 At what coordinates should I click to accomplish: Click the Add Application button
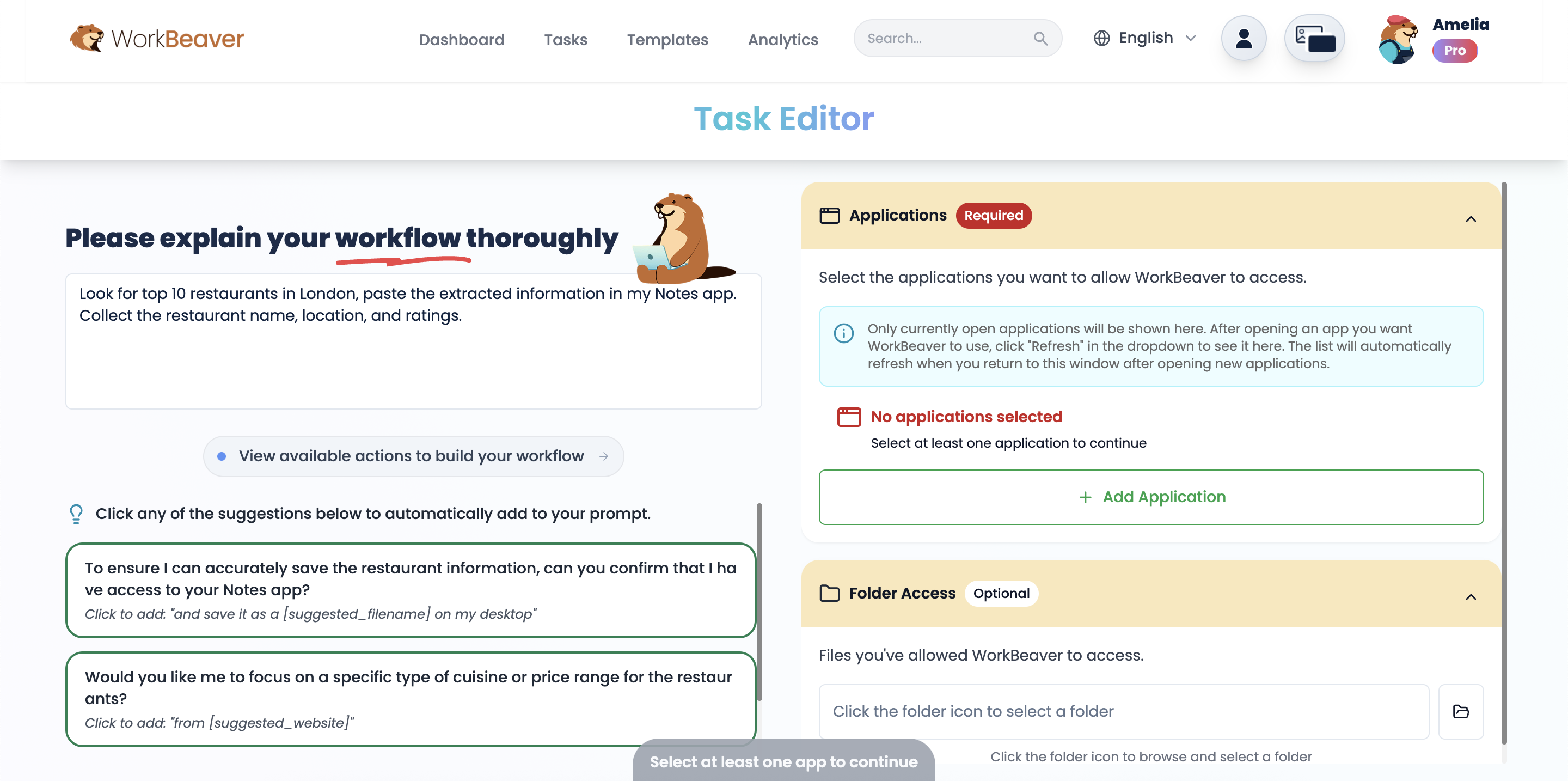pos(1151,497)
